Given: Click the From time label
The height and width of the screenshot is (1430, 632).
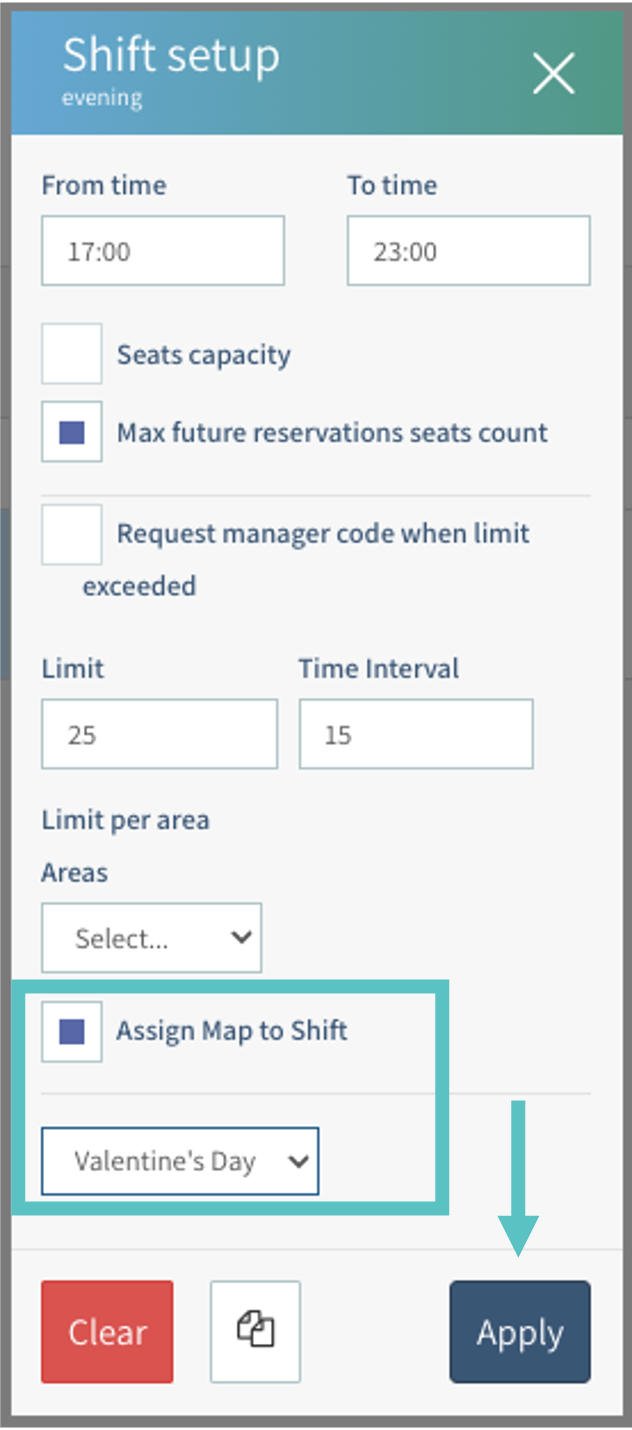Looking at the screenshot, I should [x=104, y=186].
